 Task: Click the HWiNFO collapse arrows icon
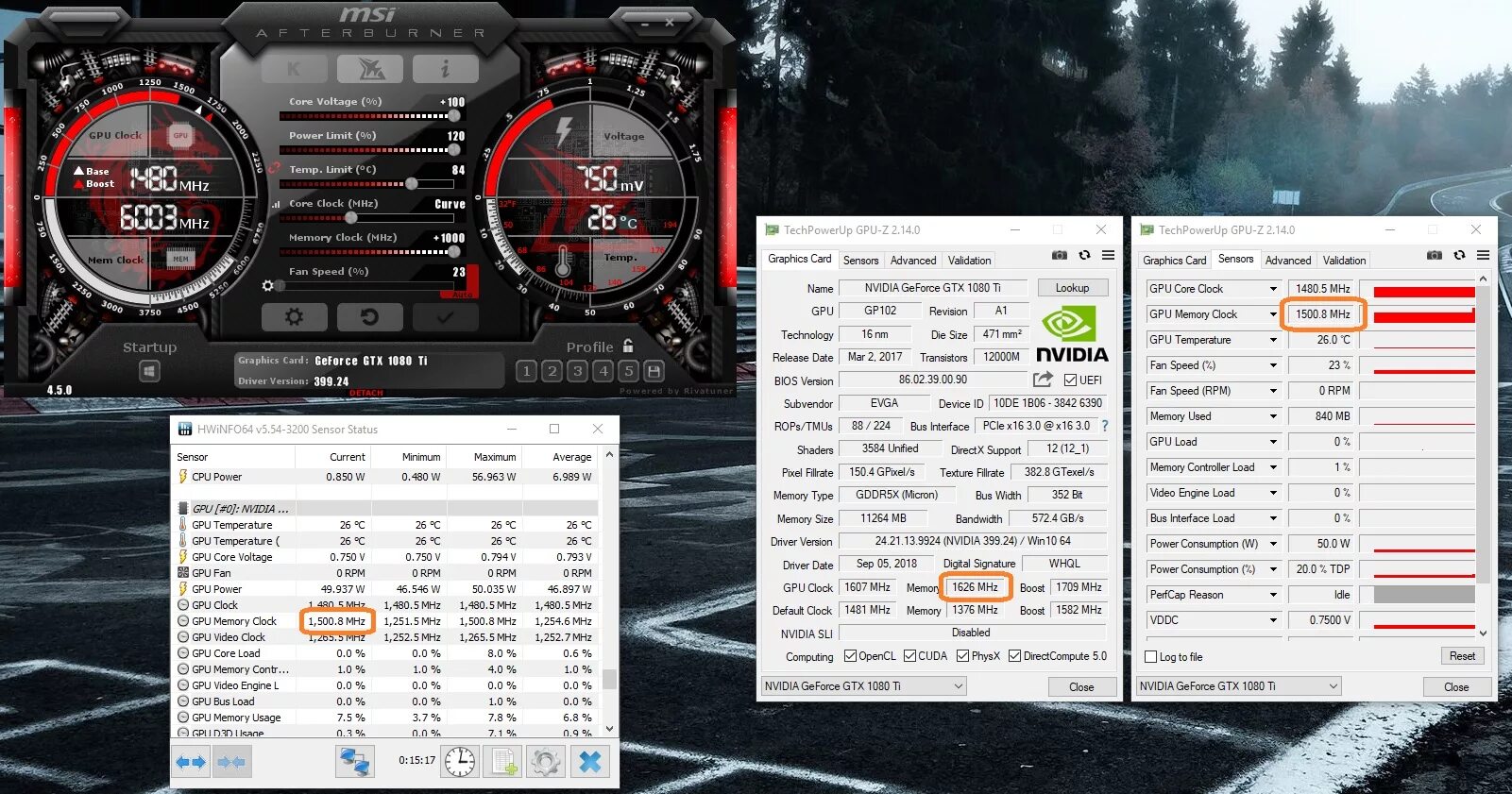pos(231,762)
